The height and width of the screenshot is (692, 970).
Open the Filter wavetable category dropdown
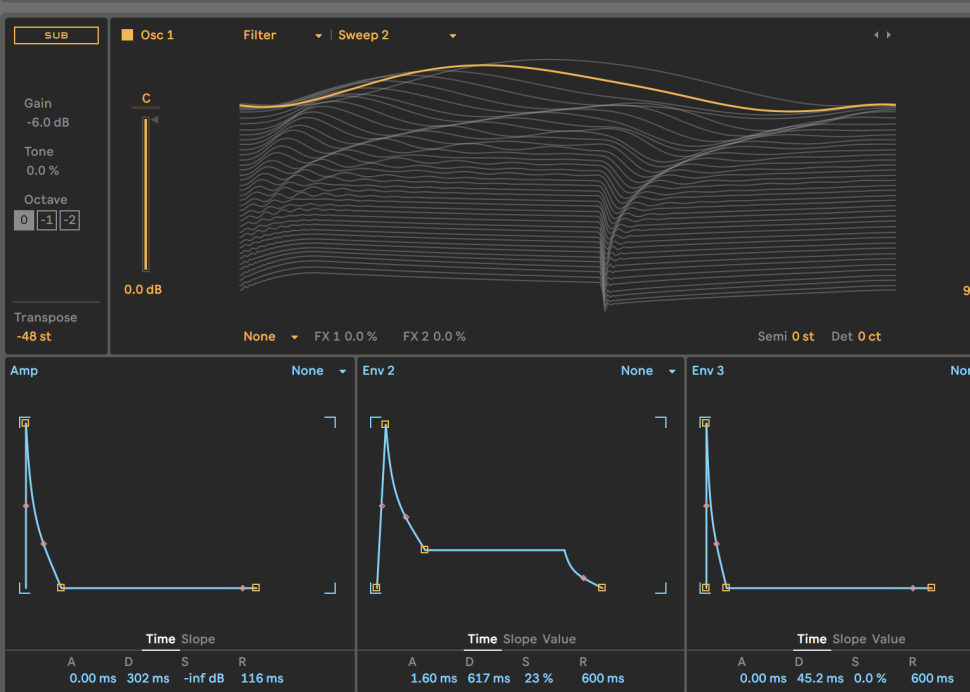tap(283, 35)
